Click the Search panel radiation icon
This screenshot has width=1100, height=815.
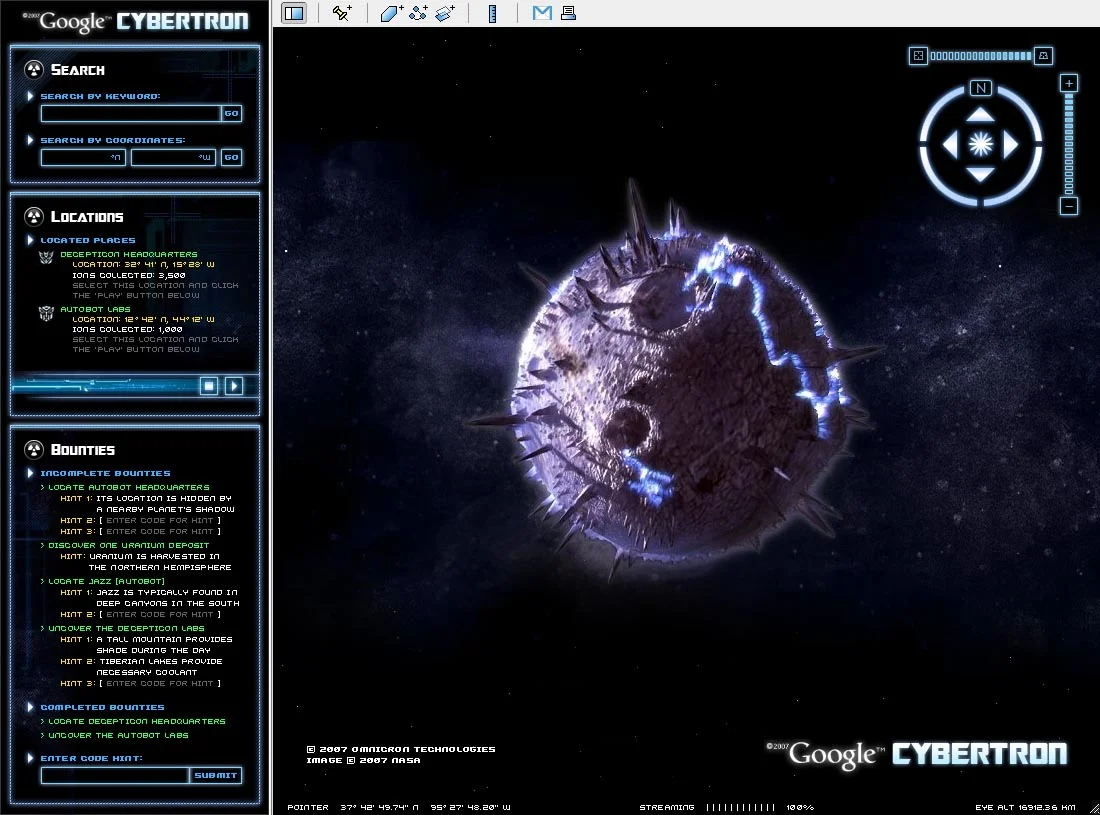pos(34,69)
